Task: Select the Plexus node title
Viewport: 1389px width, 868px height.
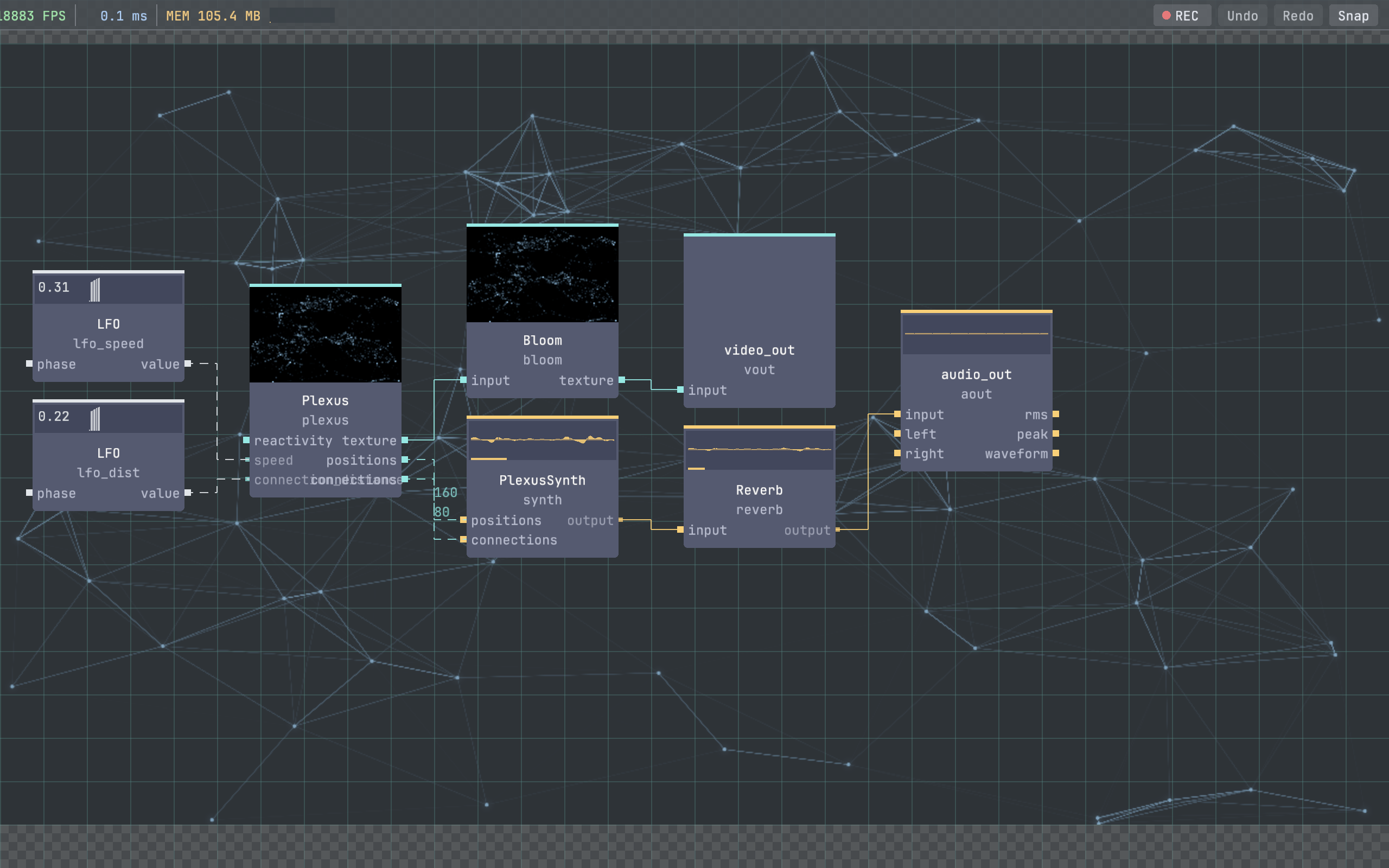Action: 326,400
